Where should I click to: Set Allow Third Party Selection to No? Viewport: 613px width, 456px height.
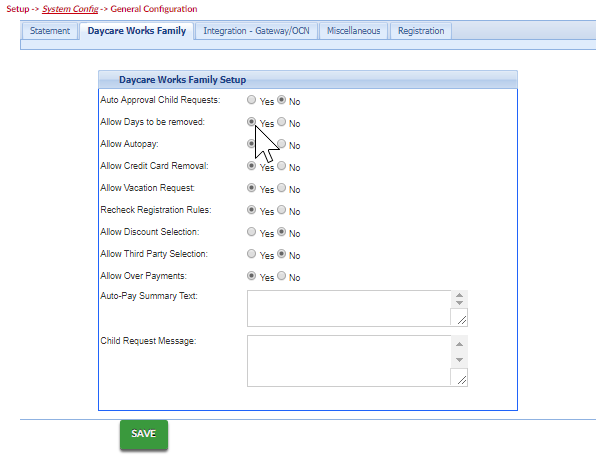281,254
